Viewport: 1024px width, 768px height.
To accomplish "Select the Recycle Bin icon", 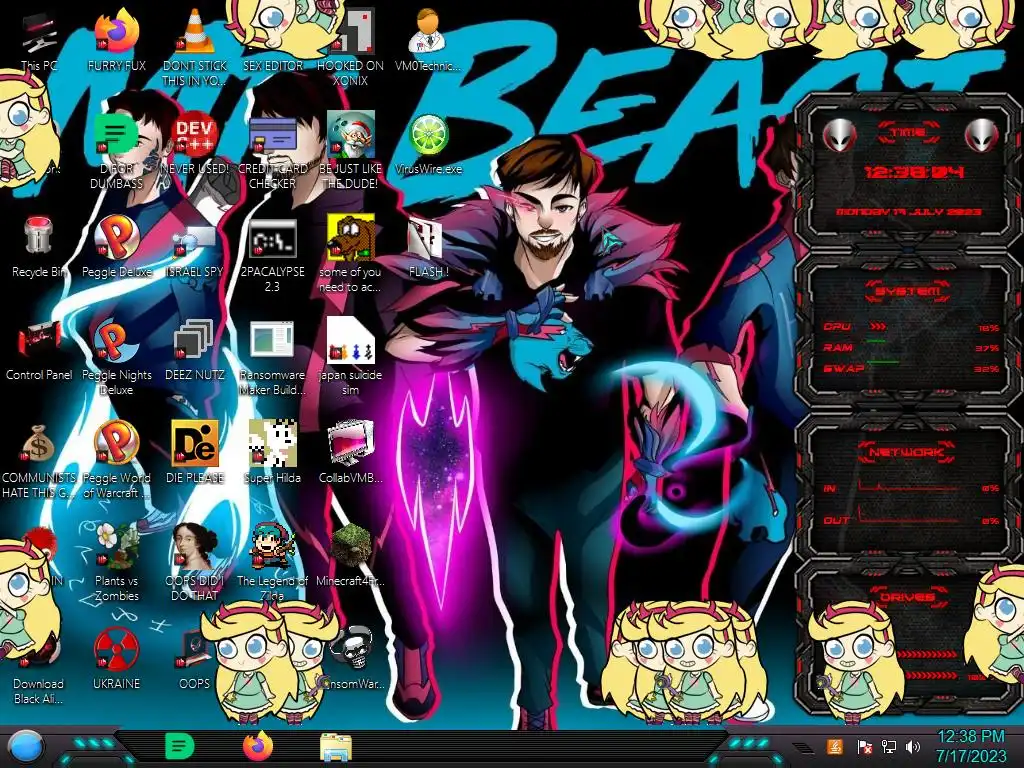I will tap(39, 247).
